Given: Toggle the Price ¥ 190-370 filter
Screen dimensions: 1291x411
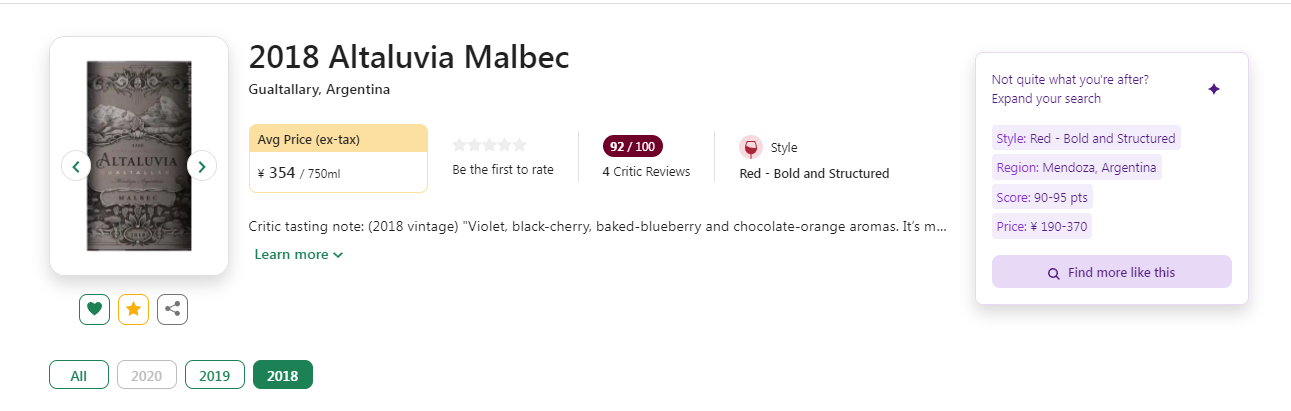Looking at the screenshot, I should click(x=1041, y=227).
